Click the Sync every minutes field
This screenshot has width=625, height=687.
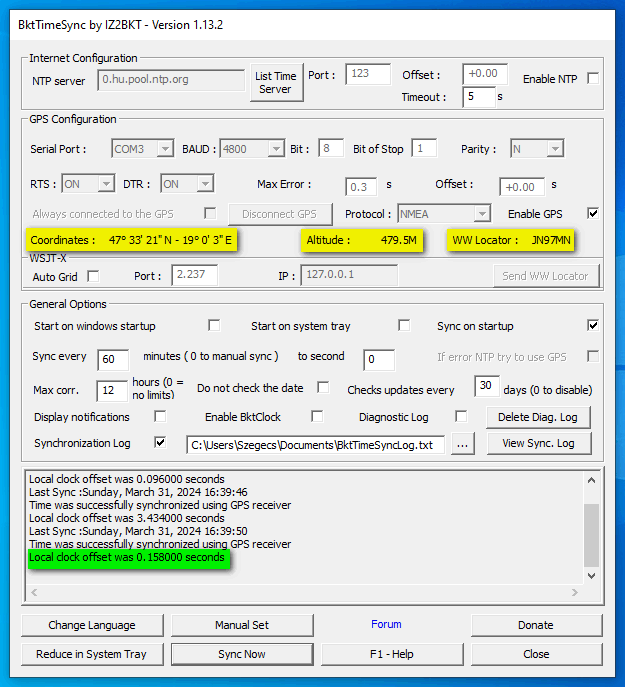tap(113, 360)
